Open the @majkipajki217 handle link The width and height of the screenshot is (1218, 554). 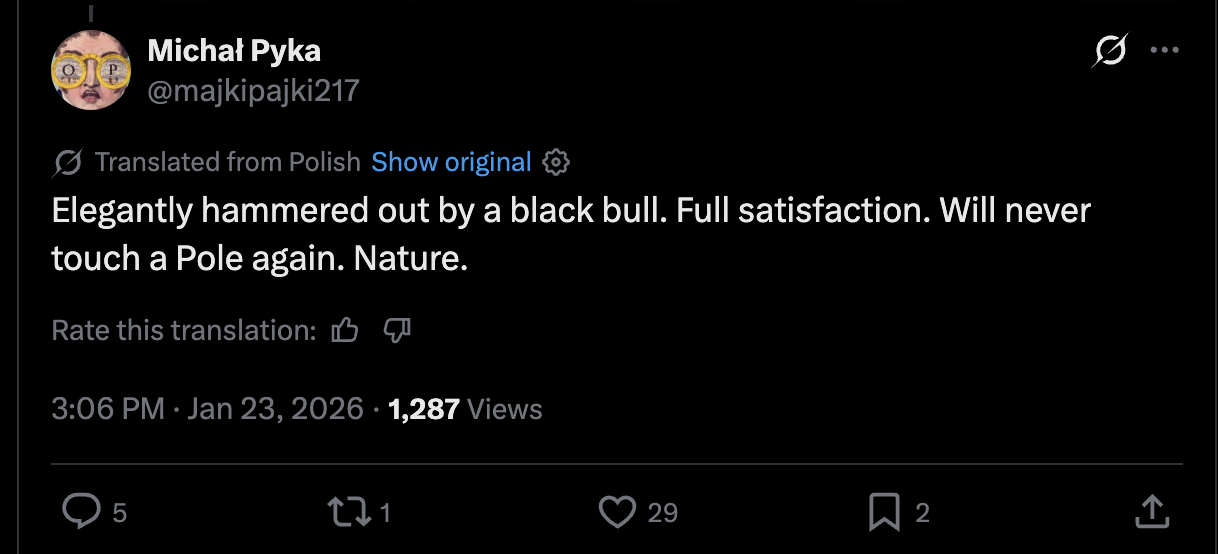[x=253, y=92]
